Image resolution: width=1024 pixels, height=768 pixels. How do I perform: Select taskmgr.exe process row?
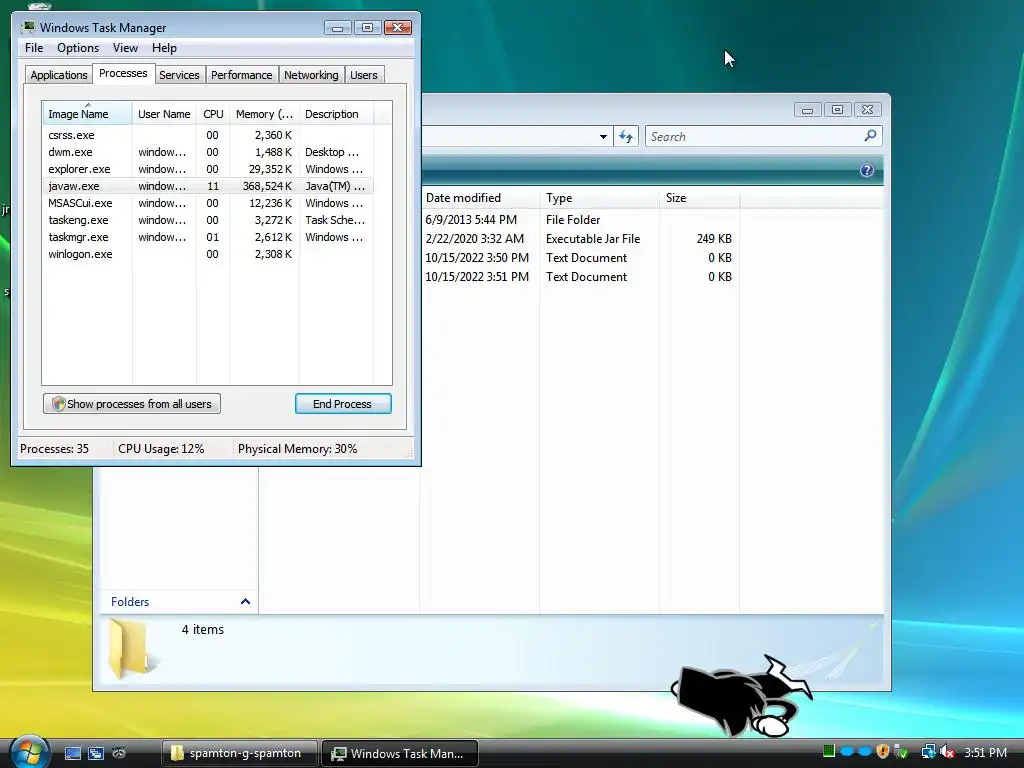click(x=208, y=237)
